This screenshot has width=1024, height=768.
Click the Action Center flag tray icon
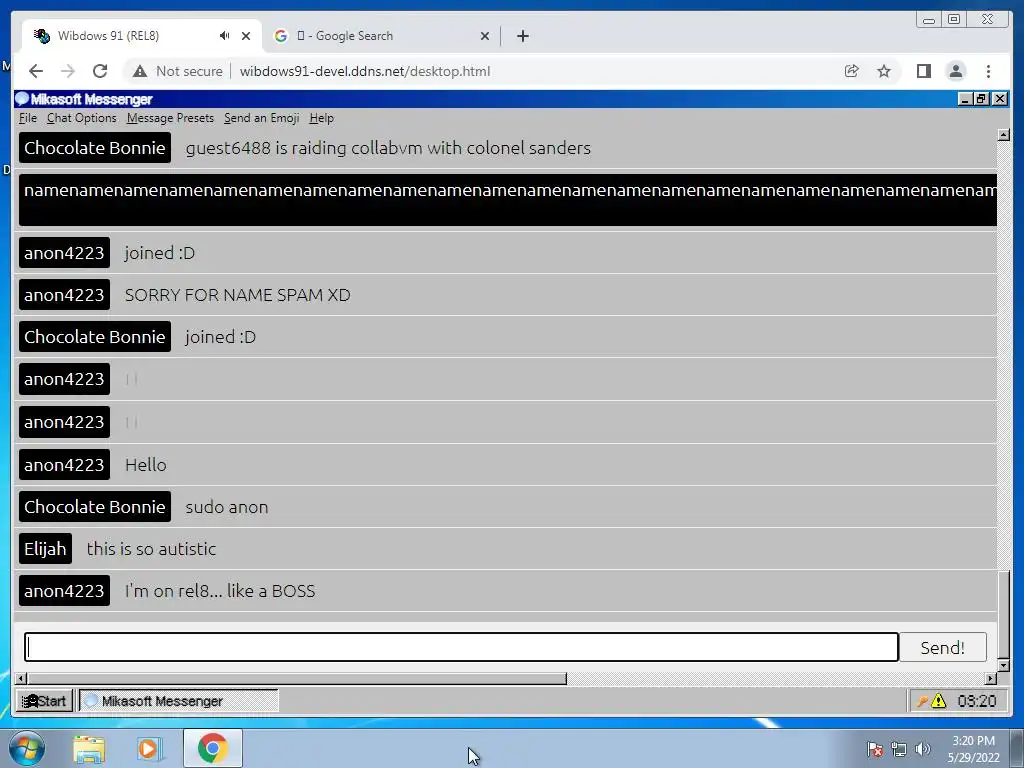(874, 749)
